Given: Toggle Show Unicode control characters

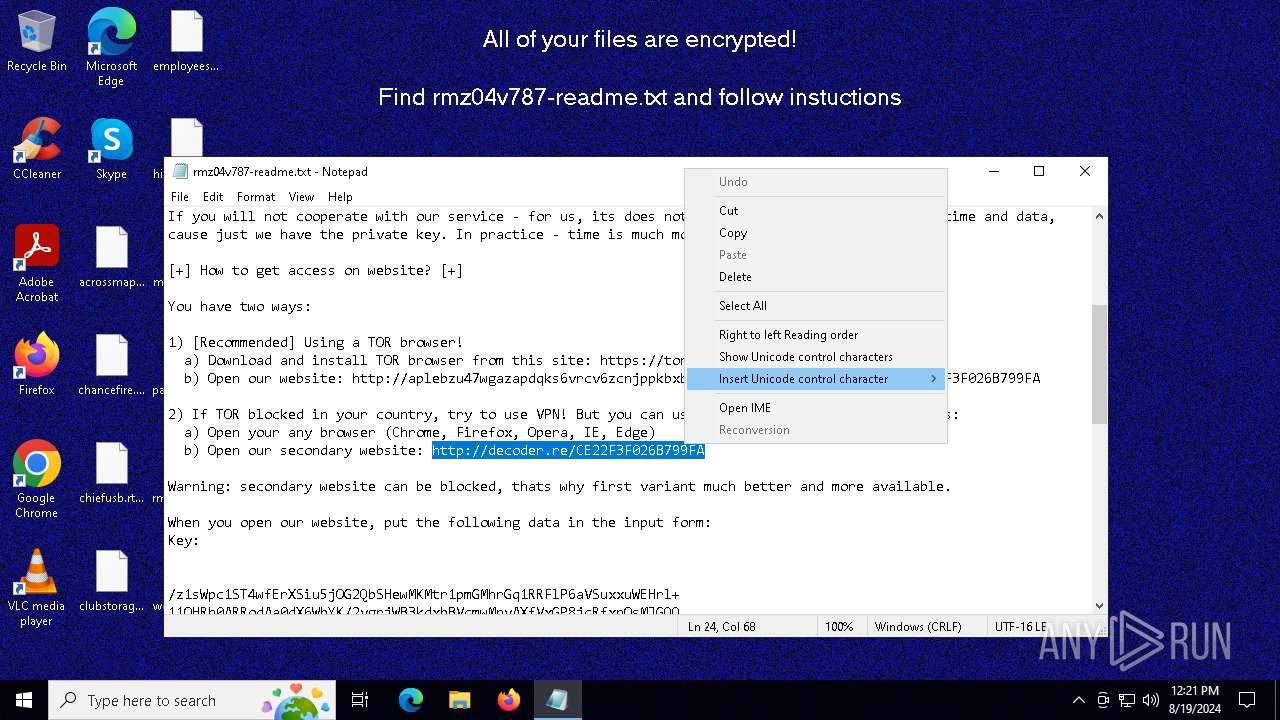Looking at the screenshot, I should pyautogui.click(x=816, y=357).
